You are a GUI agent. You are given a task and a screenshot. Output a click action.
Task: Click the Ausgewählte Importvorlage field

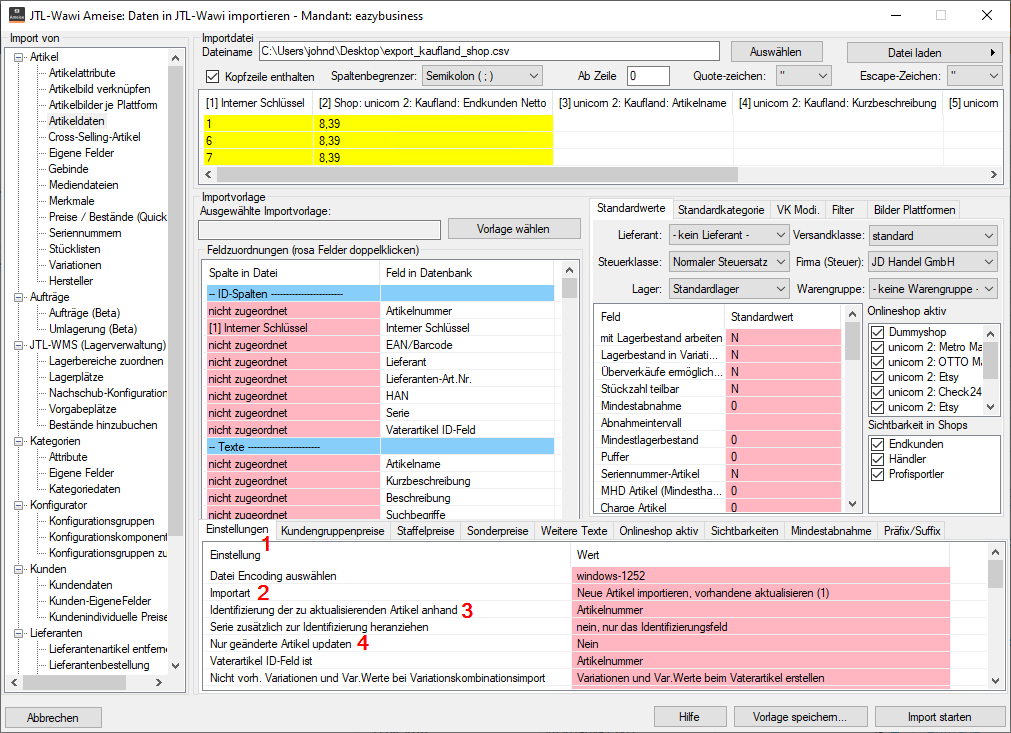tap(319, 230)
